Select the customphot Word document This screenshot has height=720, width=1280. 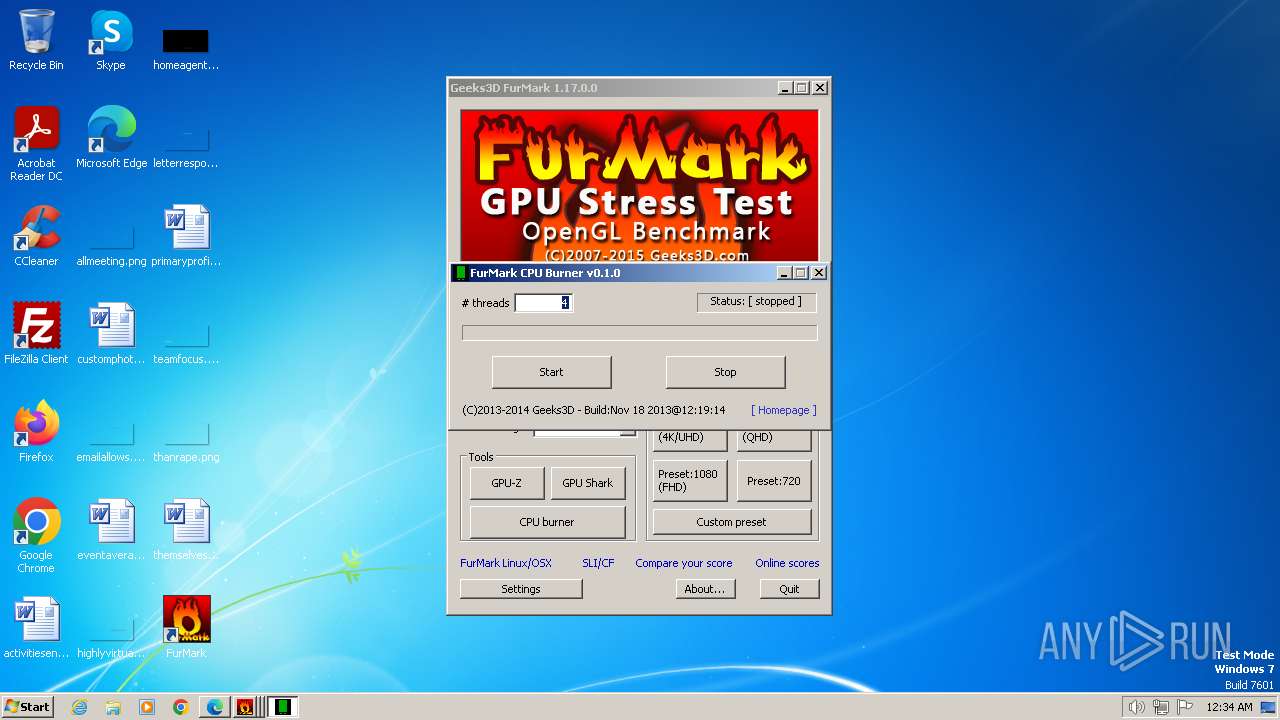coord(111,334)
